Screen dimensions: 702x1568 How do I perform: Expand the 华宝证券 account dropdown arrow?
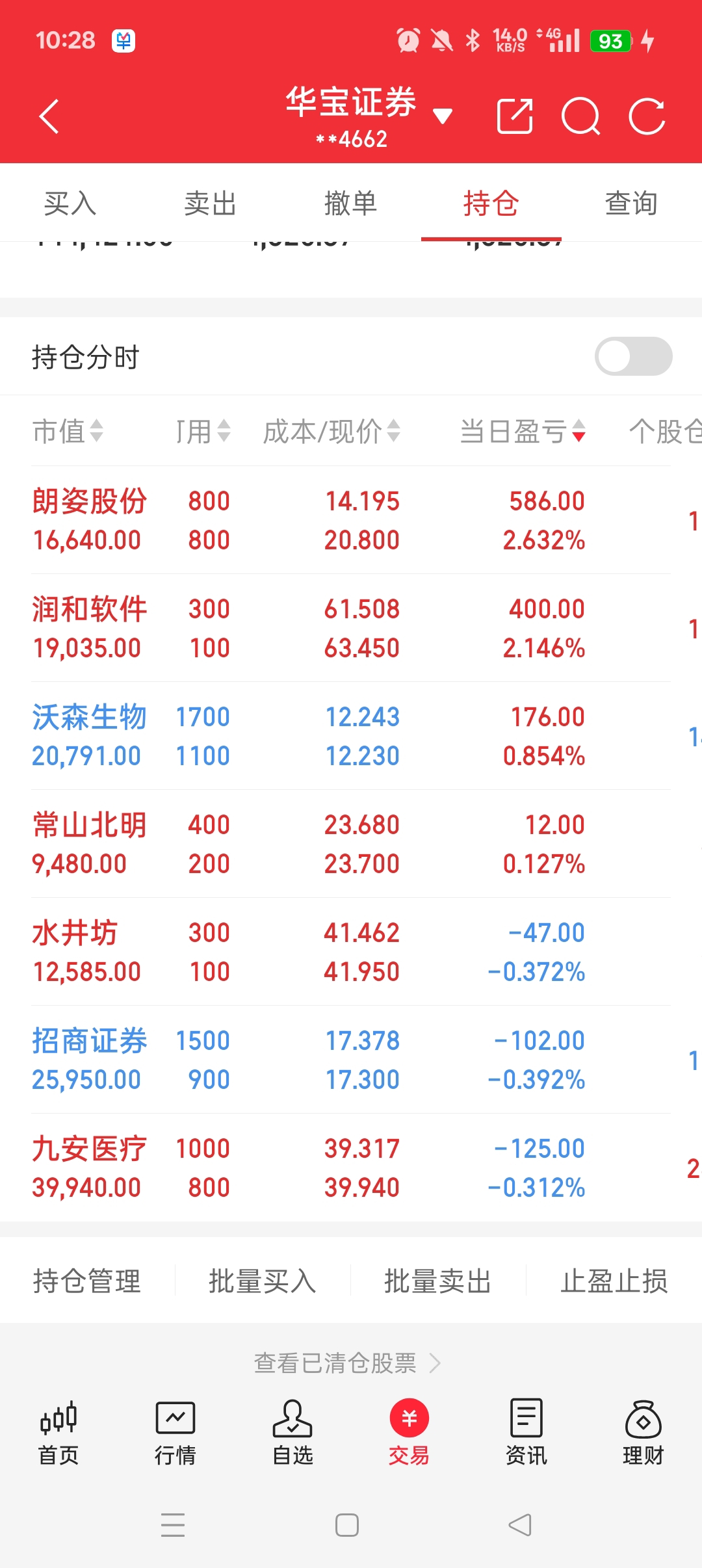443,117
